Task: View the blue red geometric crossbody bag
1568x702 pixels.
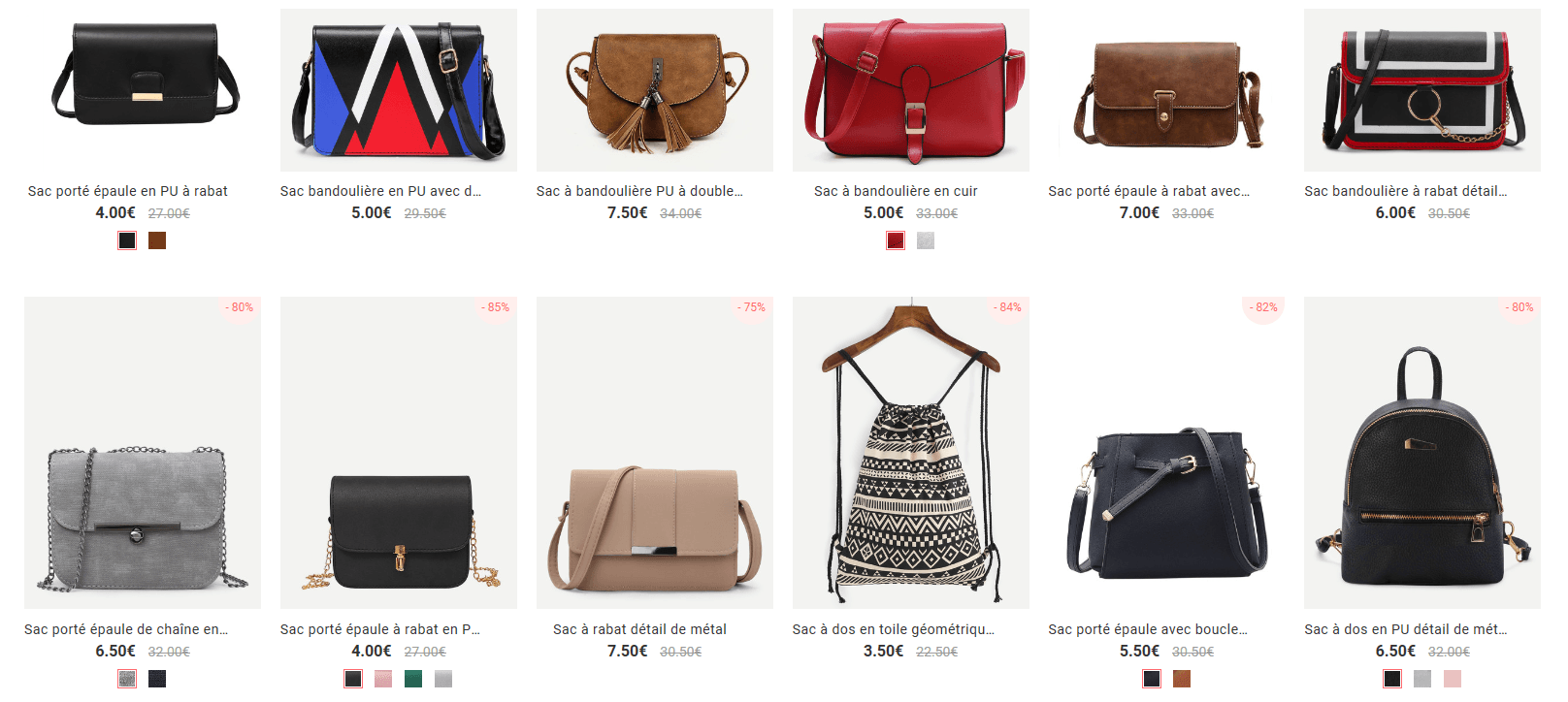Action: tap(398, 90)
